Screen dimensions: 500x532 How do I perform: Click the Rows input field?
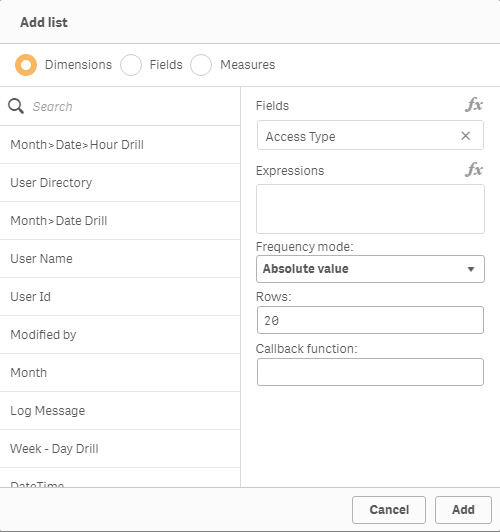pyautogui.click(x=370, y=320)
